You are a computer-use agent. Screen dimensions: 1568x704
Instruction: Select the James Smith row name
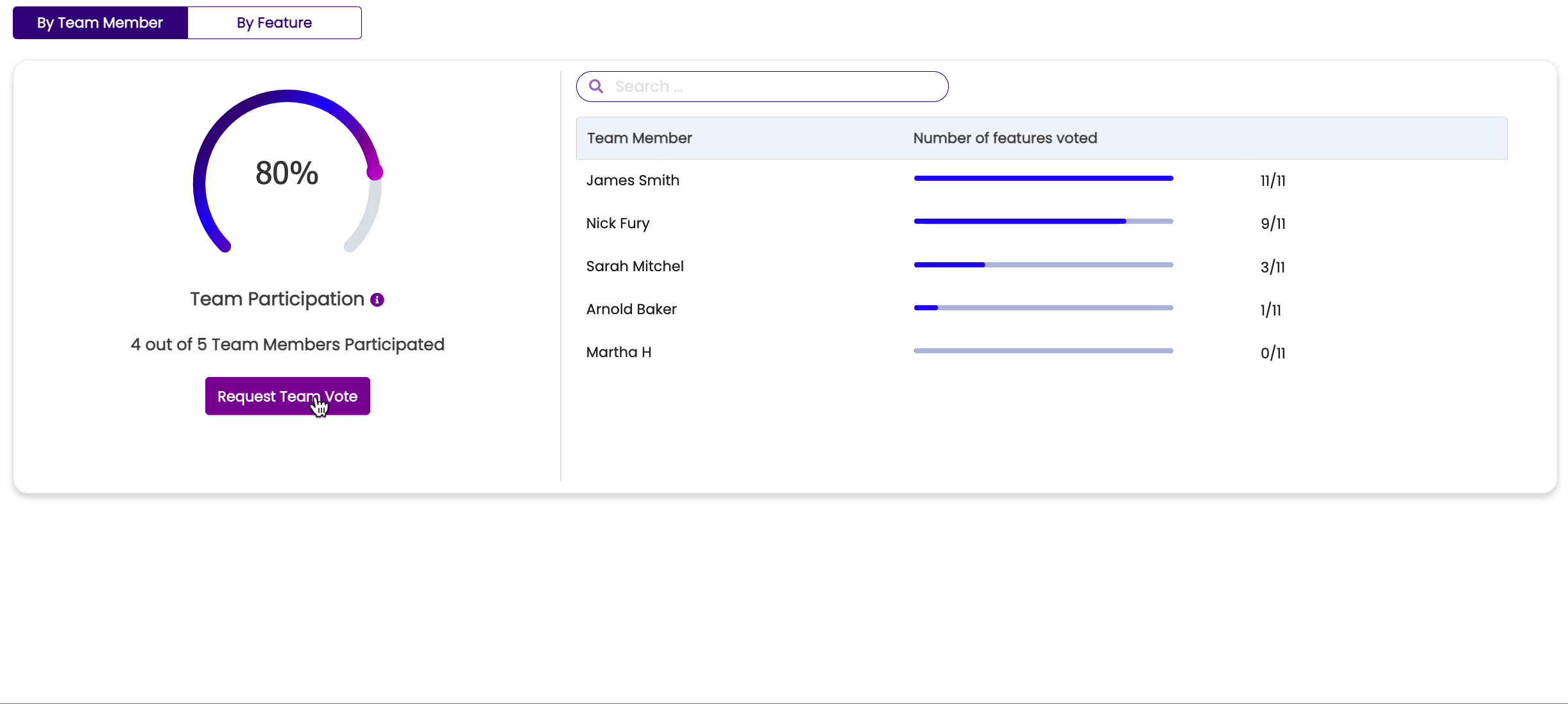[633, 180]
